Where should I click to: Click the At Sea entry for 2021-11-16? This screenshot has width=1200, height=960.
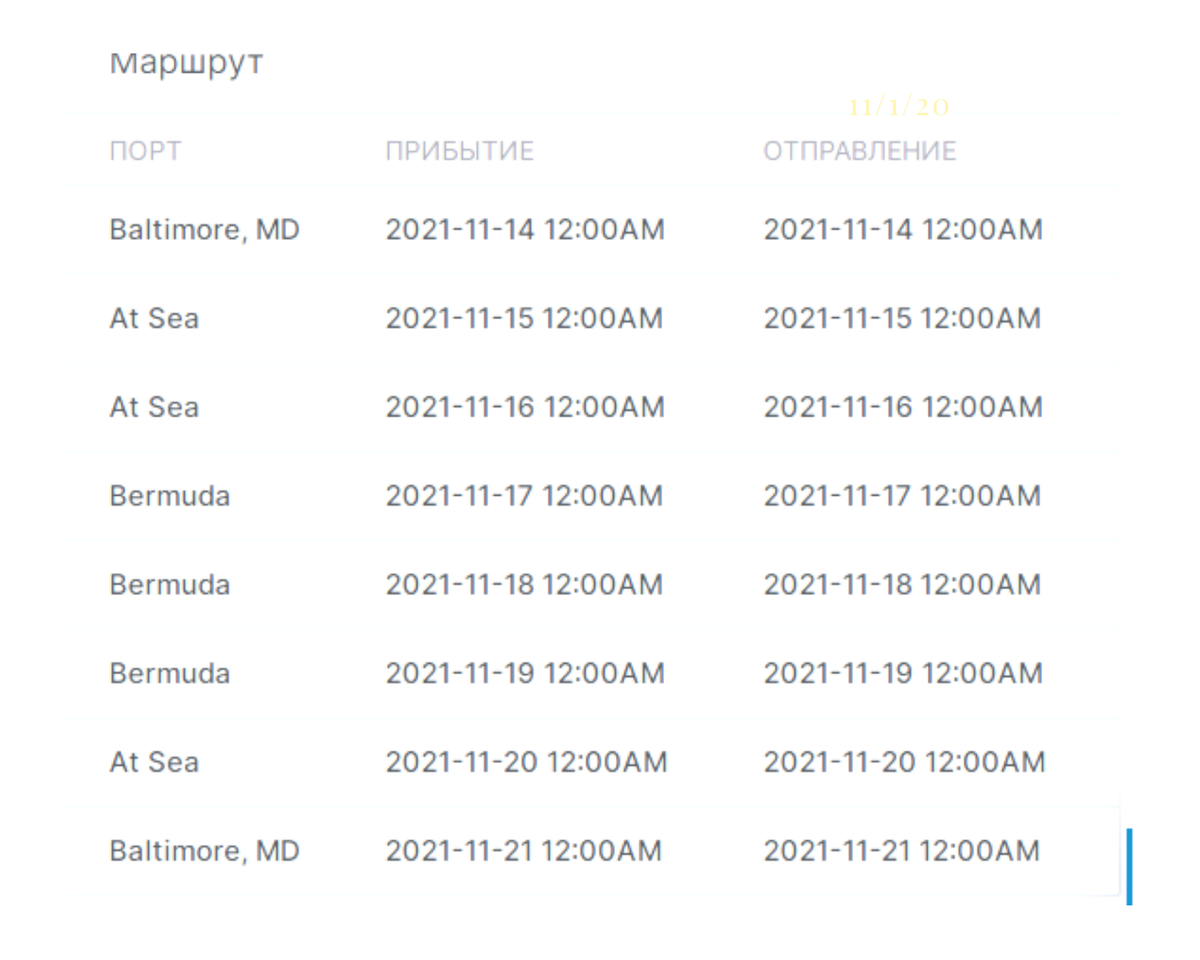coord(154,407)
